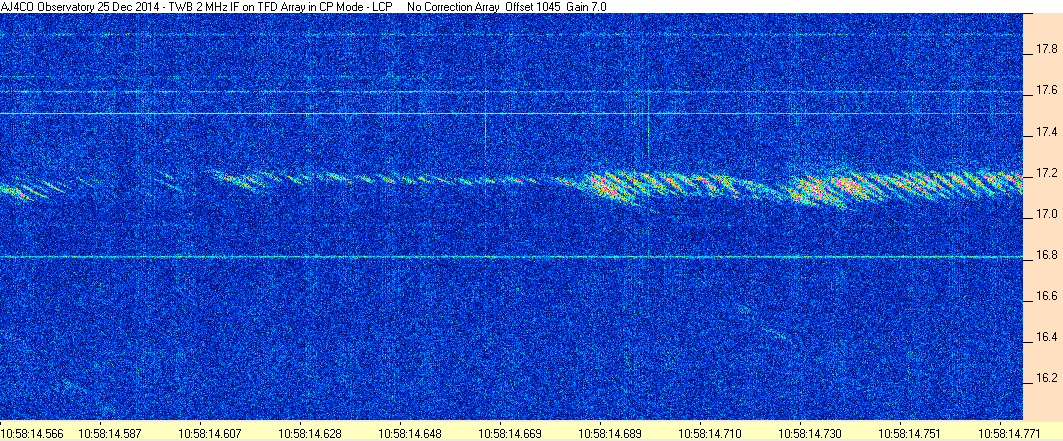
Task: Click the 16.8 frequency axis label
Action: pyautogui.click(x=1047, y=255)
